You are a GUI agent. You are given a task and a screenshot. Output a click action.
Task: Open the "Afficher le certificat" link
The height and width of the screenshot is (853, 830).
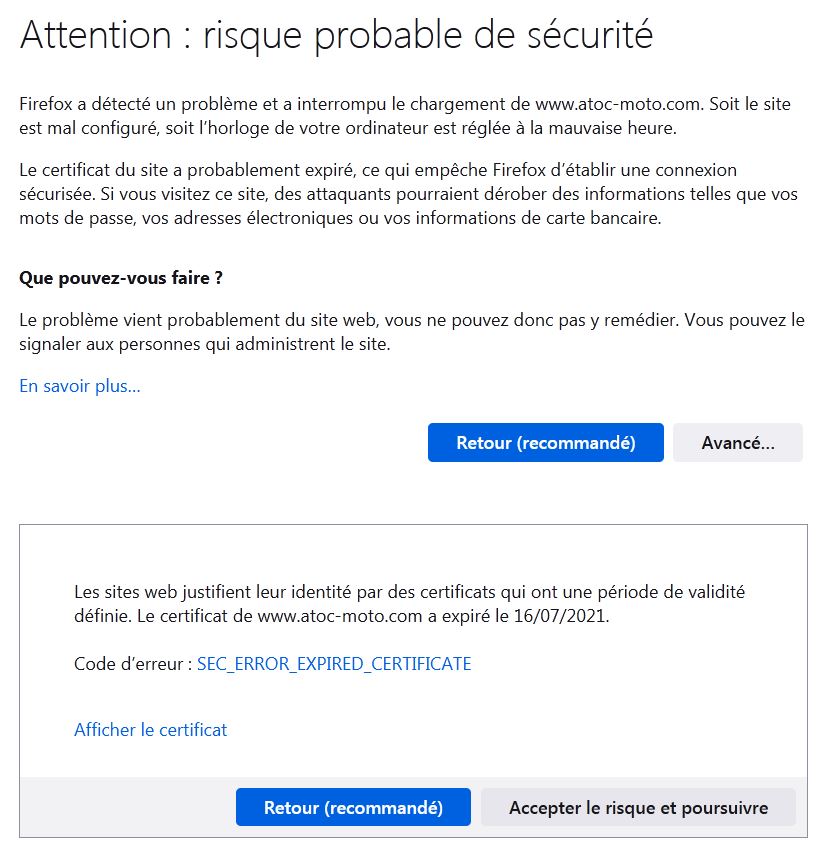pos(150,730)
